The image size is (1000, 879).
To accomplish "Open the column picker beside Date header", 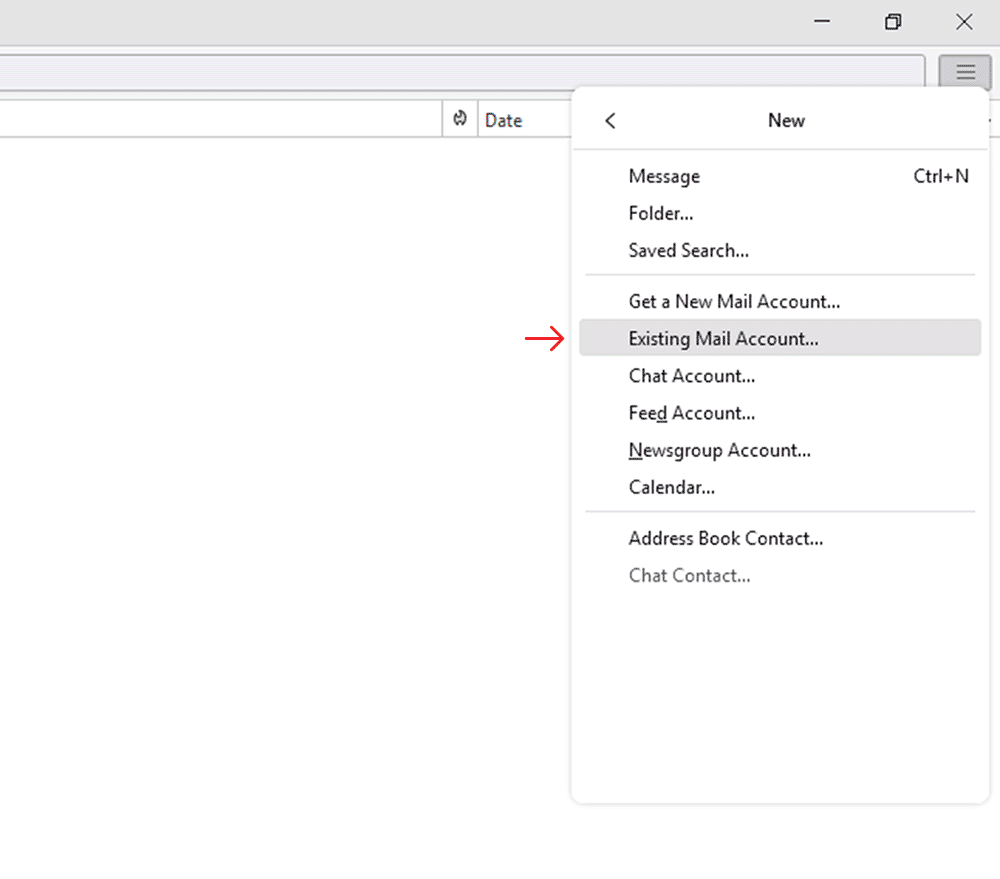I will (988, 118).
